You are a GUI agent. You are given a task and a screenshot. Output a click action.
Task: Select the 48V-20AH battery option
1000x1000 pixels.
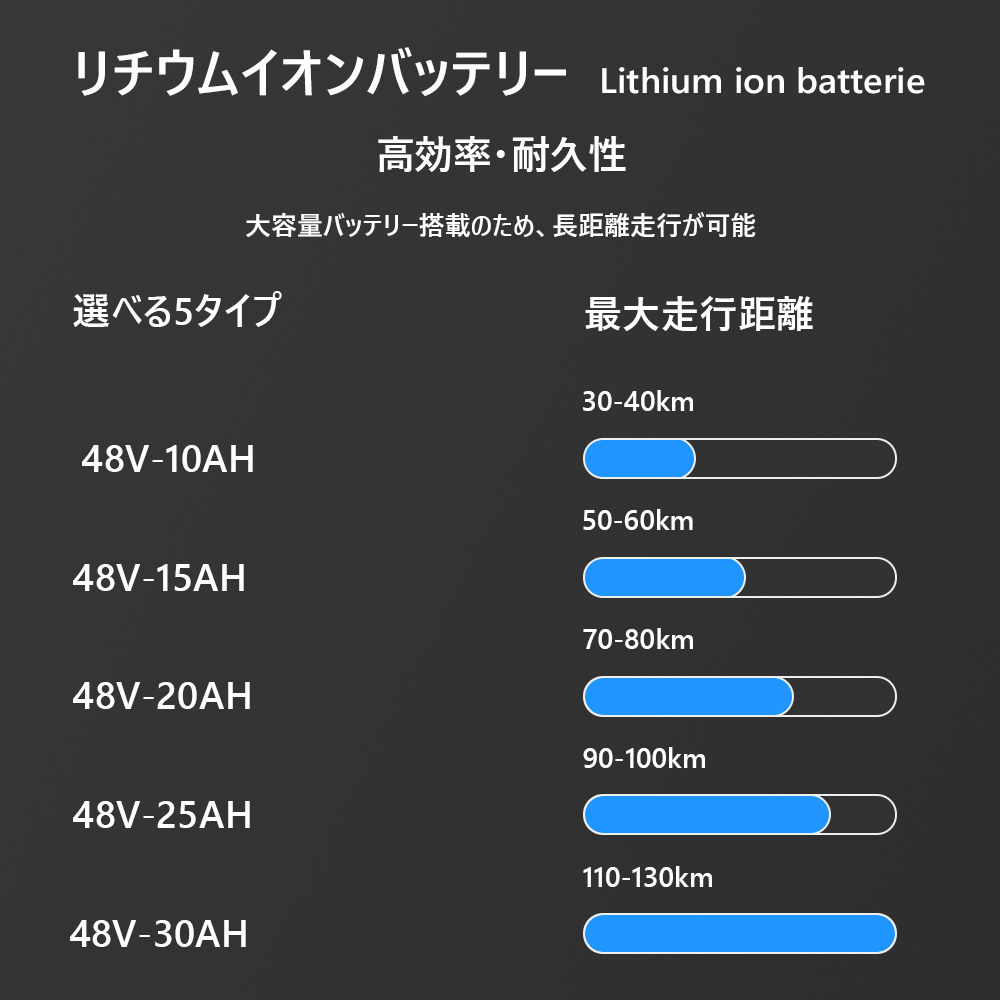click(162, 696)
